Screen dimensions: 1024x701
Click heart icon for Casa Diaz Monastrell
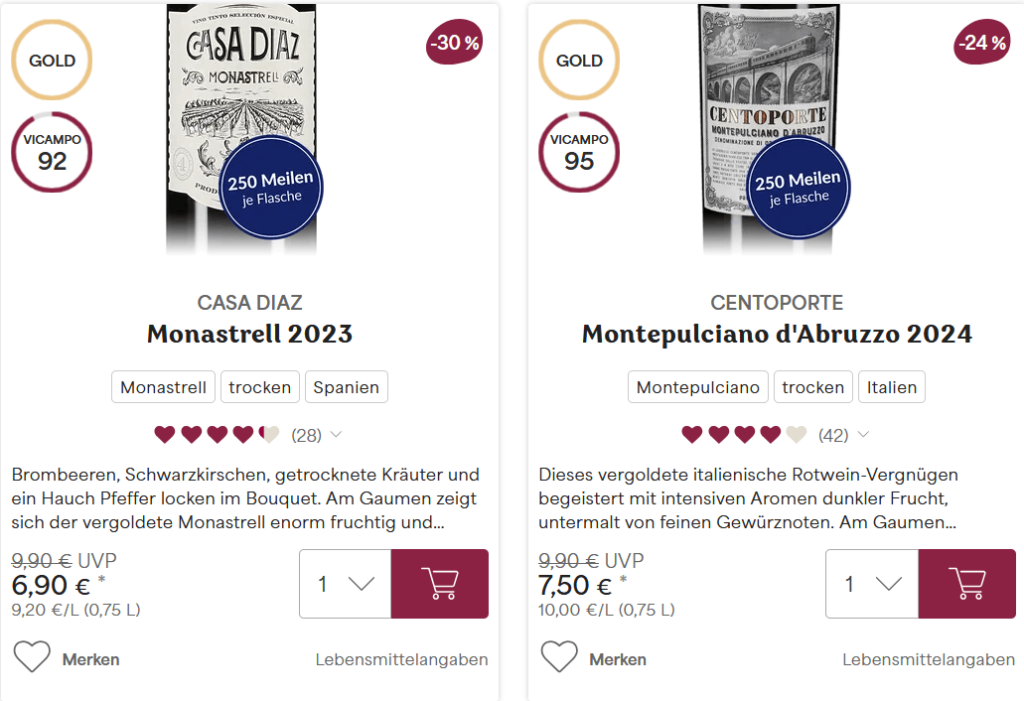tap(32, 658)
